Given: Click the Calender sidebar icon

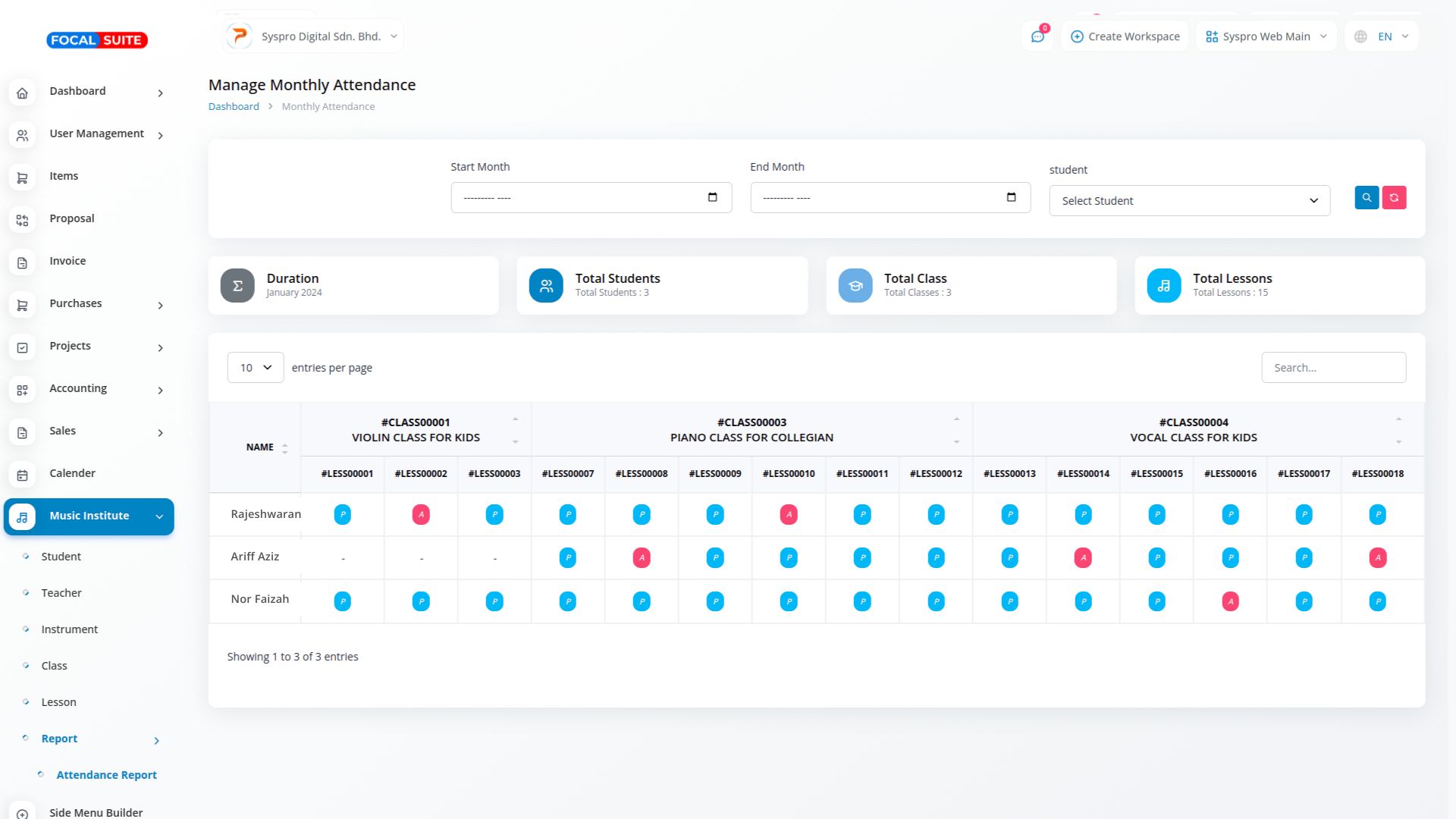Looking at the screenshot, I should (22, 475).
